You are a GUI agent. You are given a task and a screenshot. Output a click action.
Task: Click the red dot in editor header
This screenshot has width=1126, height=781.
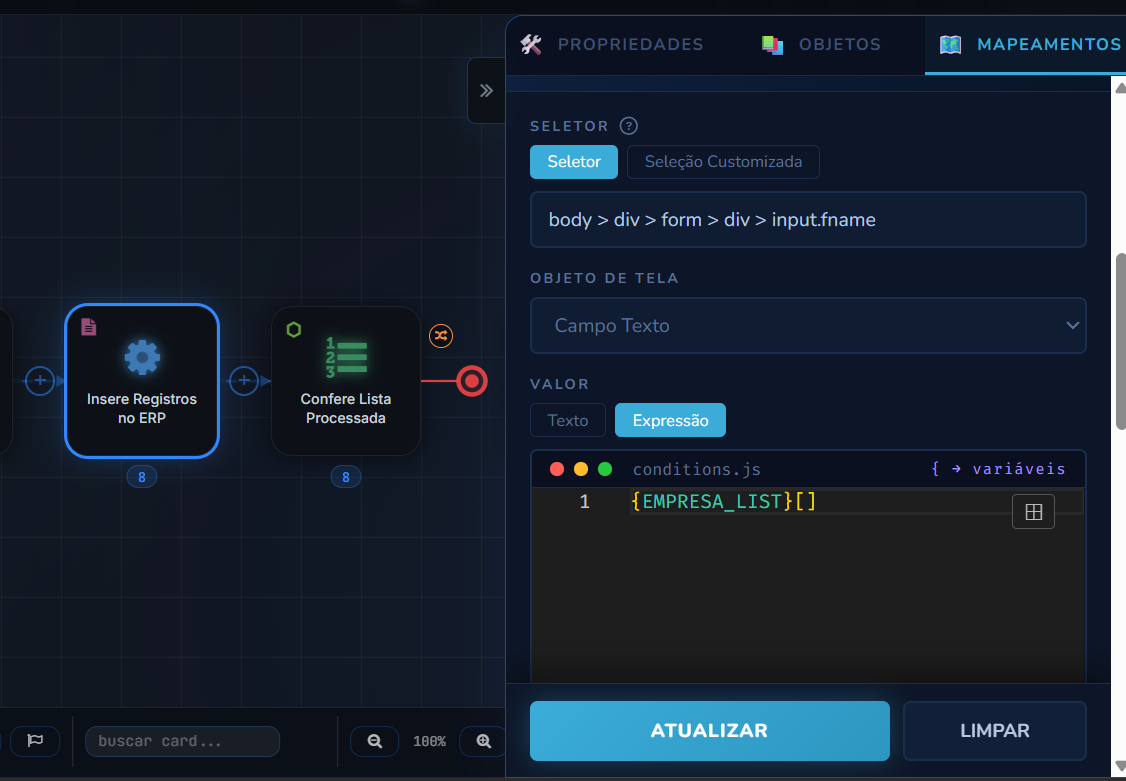click(557, 469)
